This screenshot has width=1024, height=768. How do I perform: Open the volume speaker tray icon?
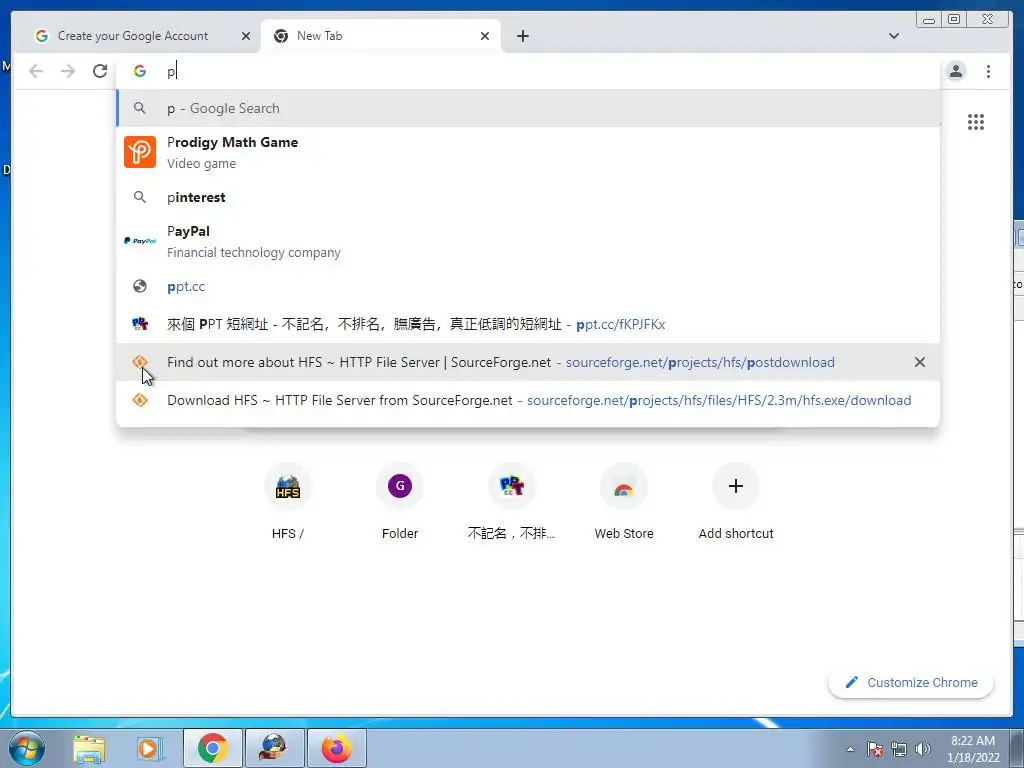pyautogui.click(x=923, y=749)
